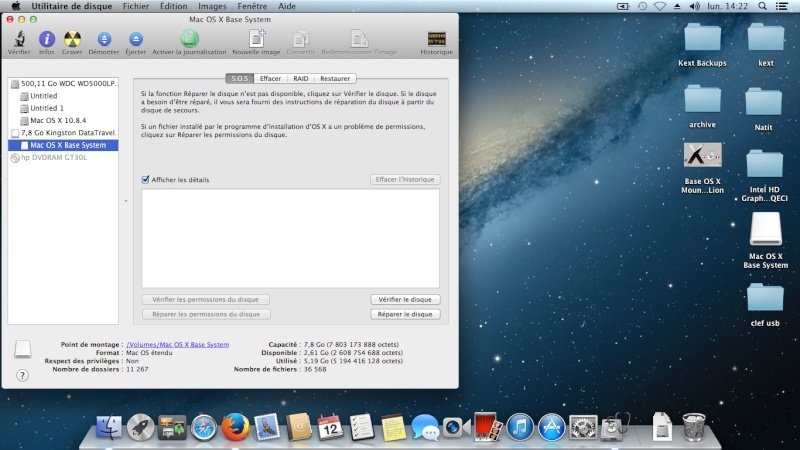Open App Store icon in dock
Screen dimensions: 800x450
pos(552,428)
